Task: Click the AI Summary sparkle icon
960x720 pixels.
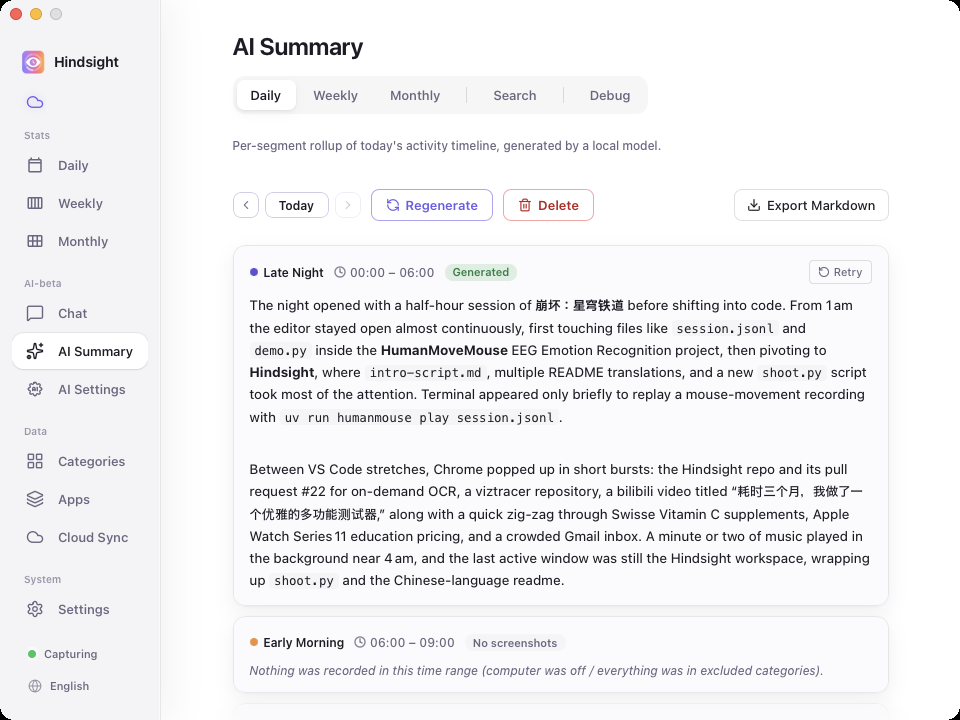Action: tap(35, 351)
